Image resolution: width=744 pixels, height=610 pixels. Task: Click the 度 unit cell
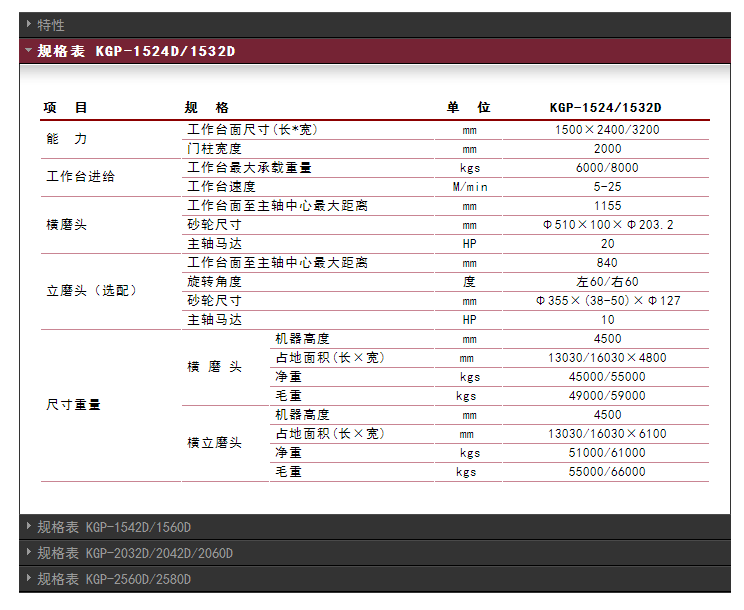pyautogui.click(x=469, y=282)
